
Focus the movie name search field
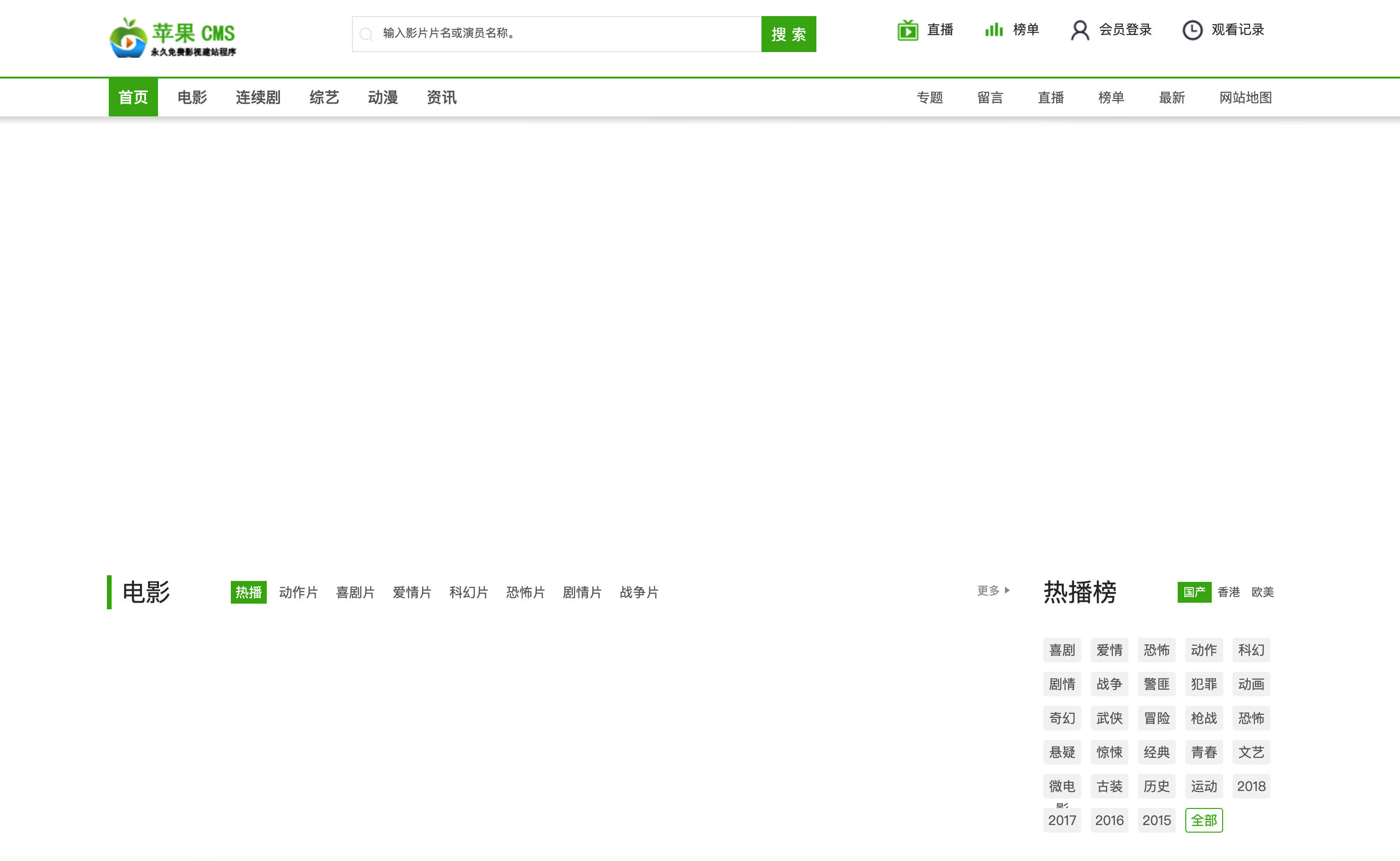556,34
